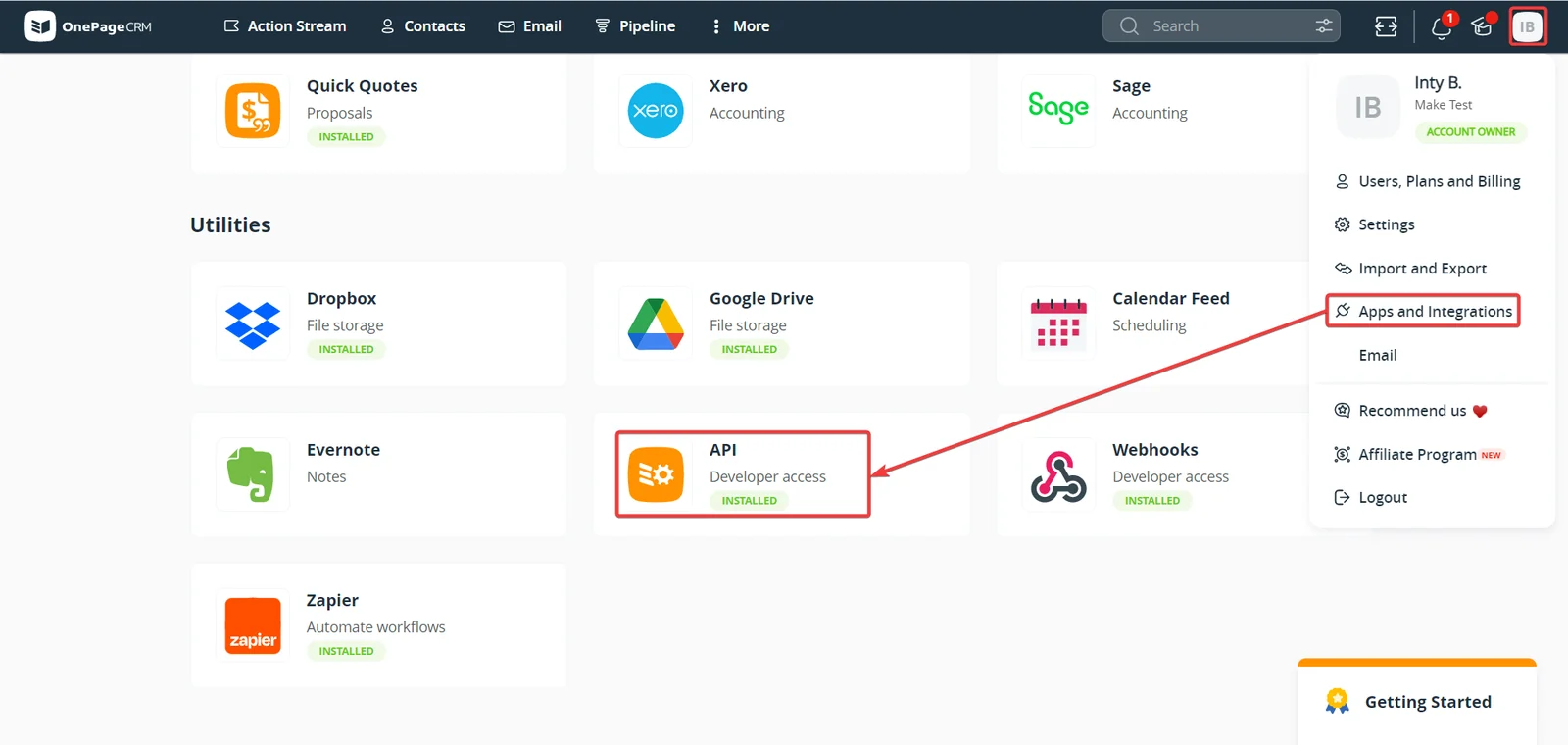This screenshot has height=745, width=1568.
Task: Open the Webhooks icon
Action: pos(1058,476)
